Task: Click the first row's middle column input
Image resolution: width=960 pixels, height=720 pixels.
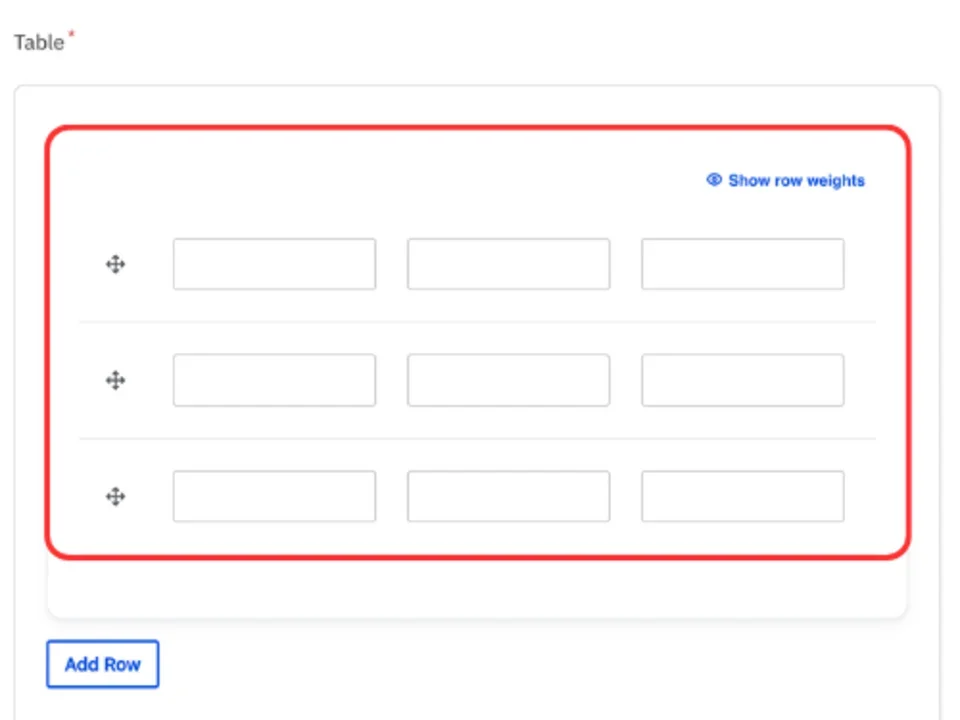Action: point(508,264)
